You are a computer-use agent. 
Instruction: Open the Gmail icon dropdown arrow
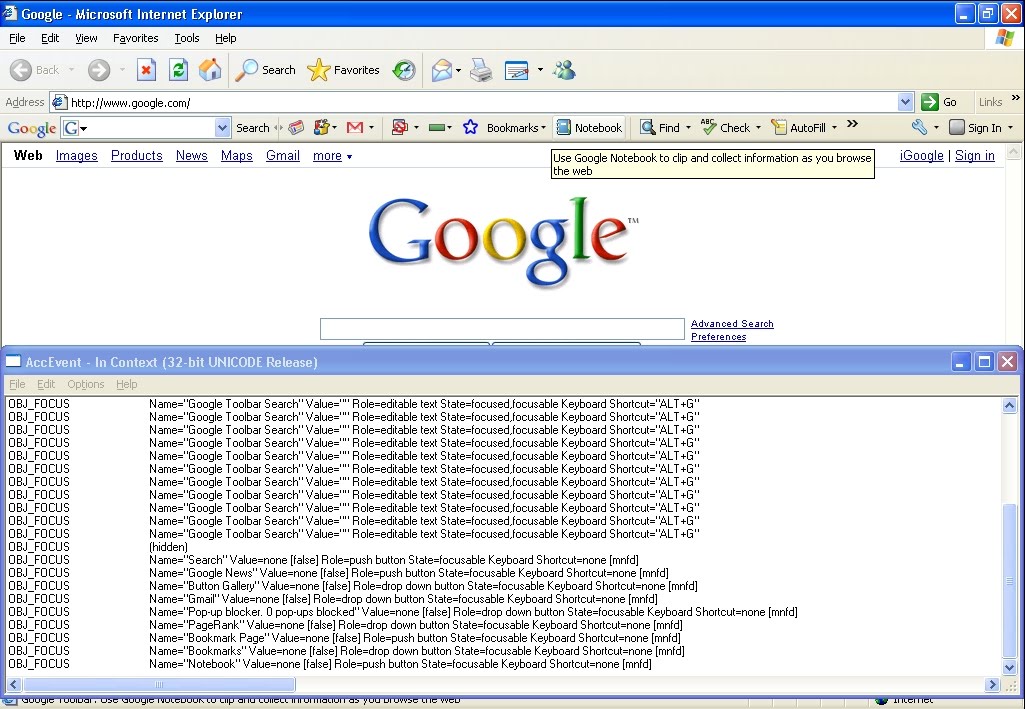pos(371,127)
